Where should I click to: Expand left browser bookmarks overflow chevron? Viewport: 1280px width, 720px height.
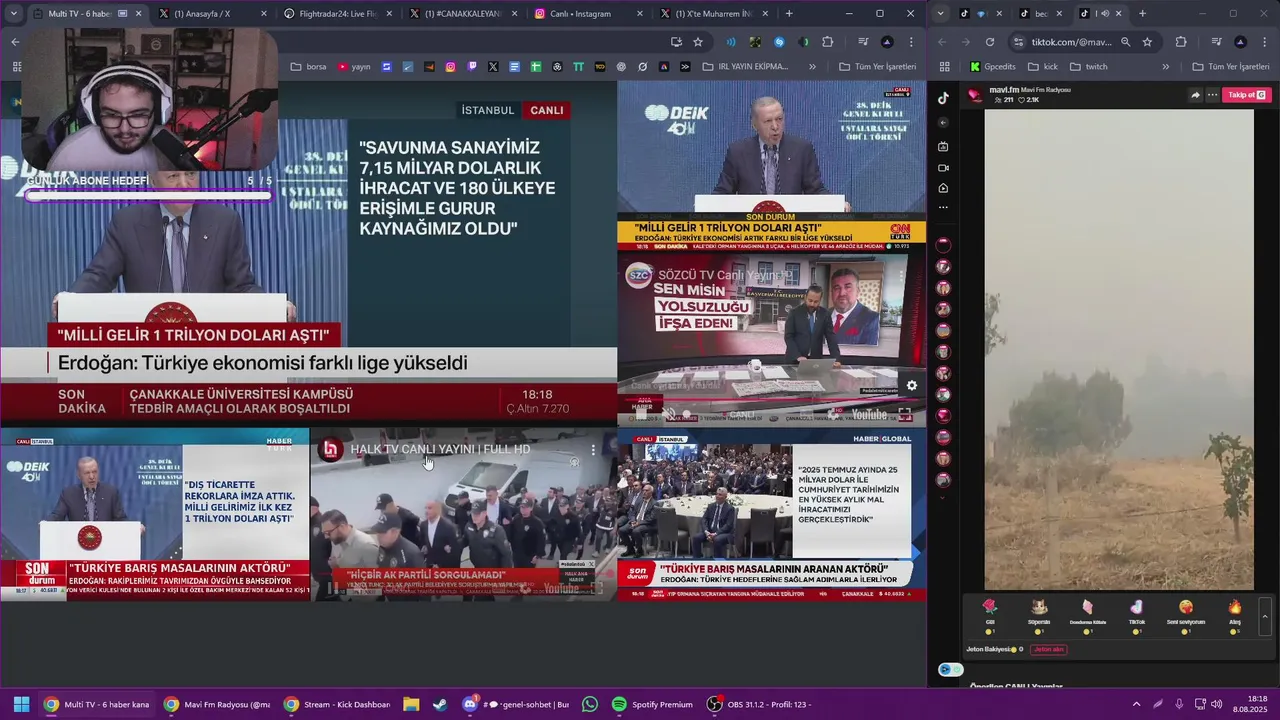812,67
